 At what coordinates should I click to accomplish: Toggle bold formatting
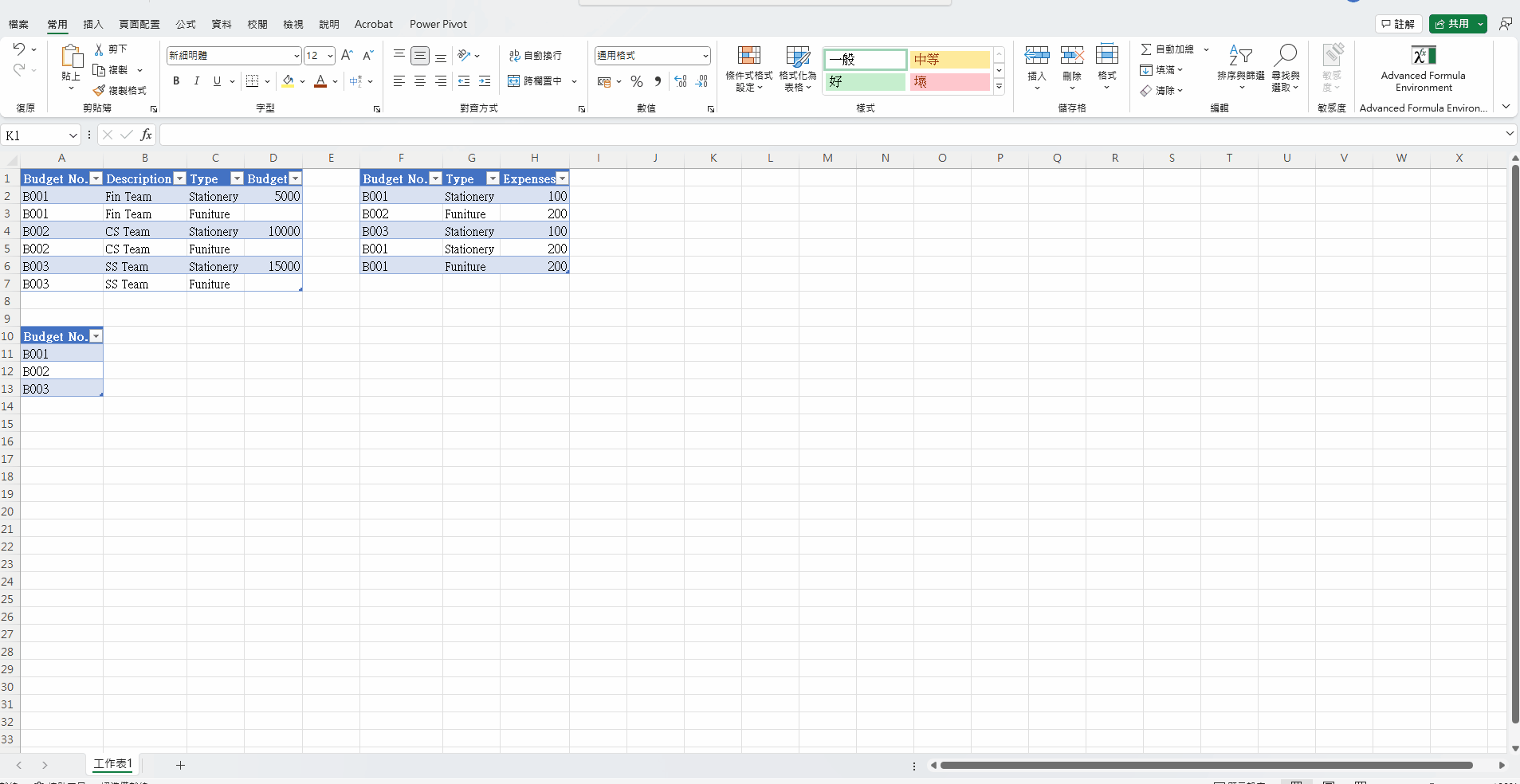pos(175,80)
